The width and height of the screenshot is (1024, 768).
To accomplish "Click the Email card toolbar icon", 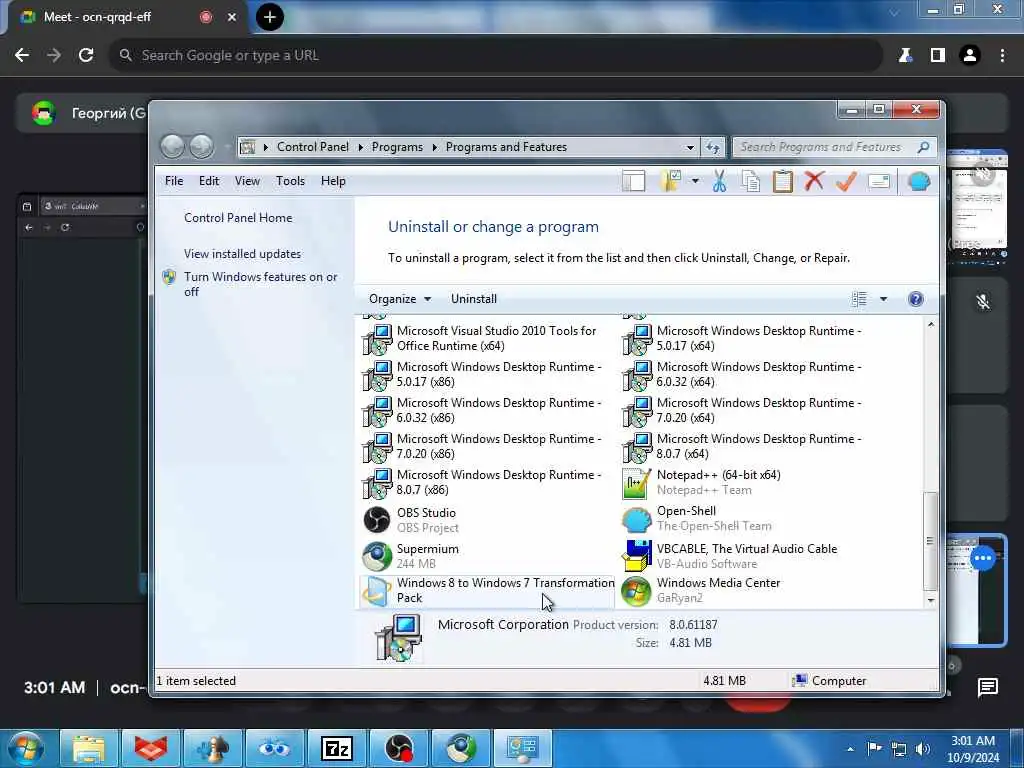I will (879, 181).
